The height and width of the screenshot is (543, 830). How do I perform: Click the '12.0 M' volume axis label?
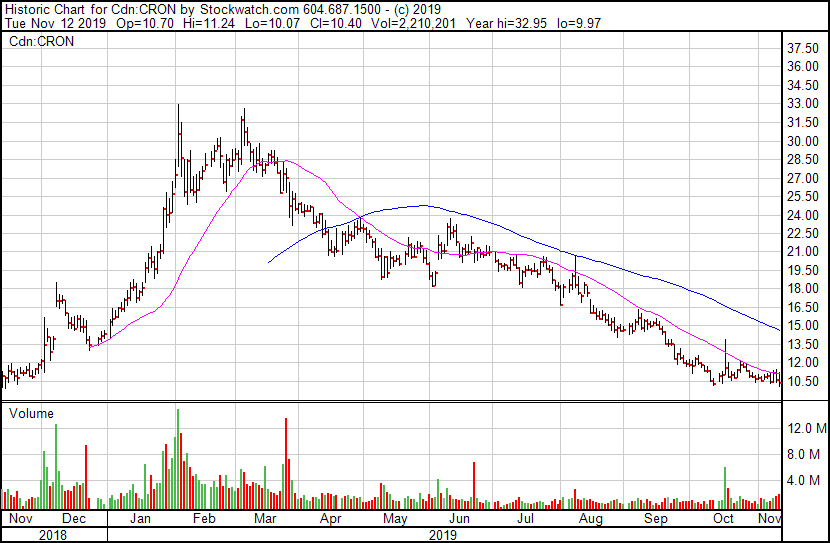(x=807, y=428)
